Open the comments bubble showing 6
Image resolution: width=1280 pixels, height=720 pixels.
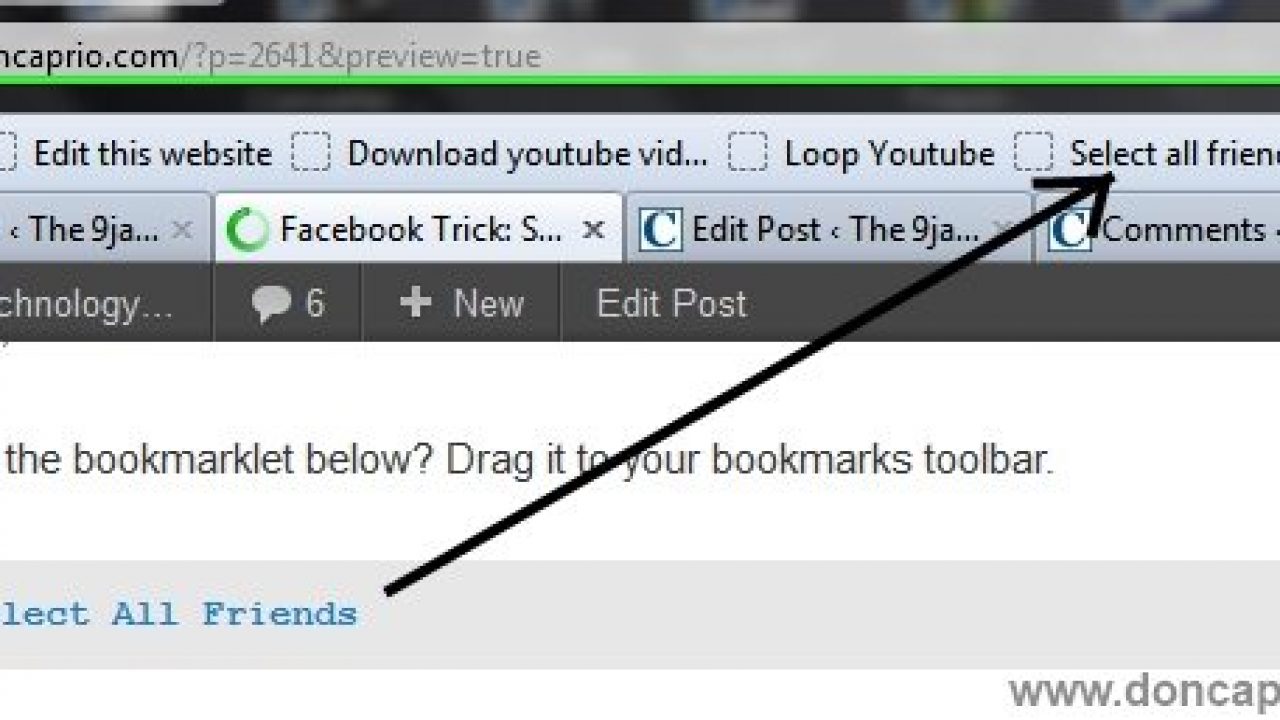click(288, 303)
